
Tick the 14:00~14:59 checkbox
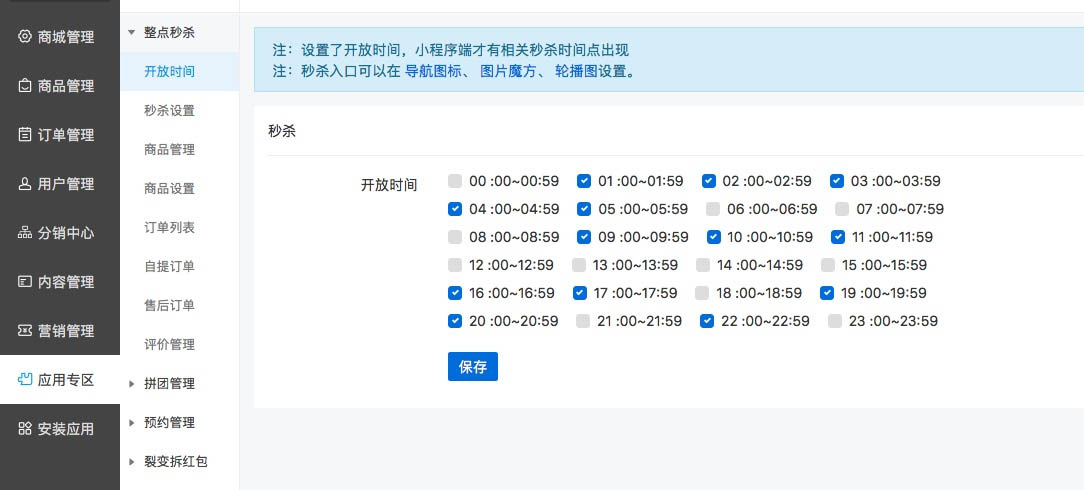[703, 265]
